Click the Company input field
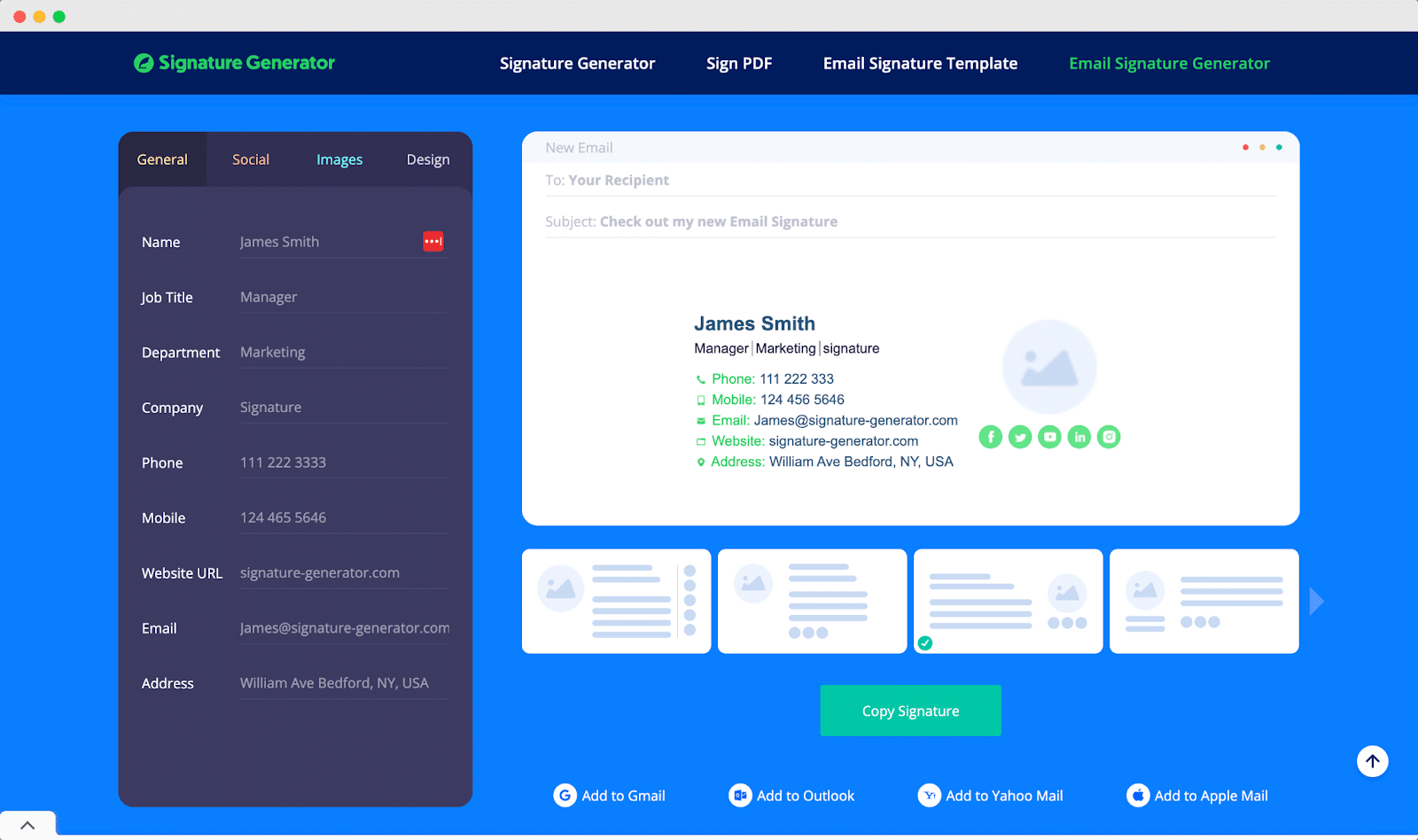Image resolution: width=1418 pixels, height=840 pixels. coord(344,407)
